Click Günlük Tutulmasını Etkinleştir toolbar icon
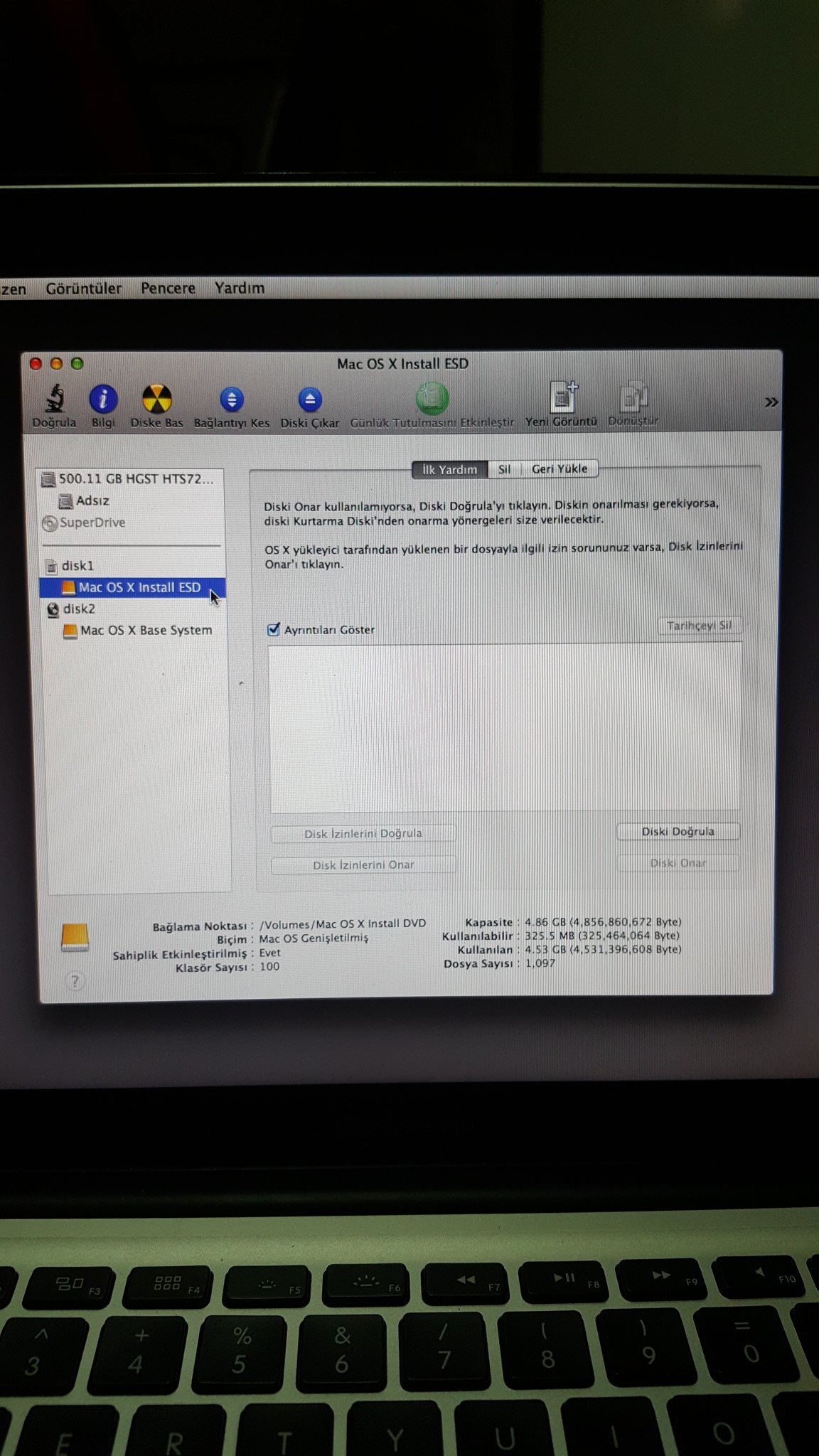 click(x=432, y=398)
